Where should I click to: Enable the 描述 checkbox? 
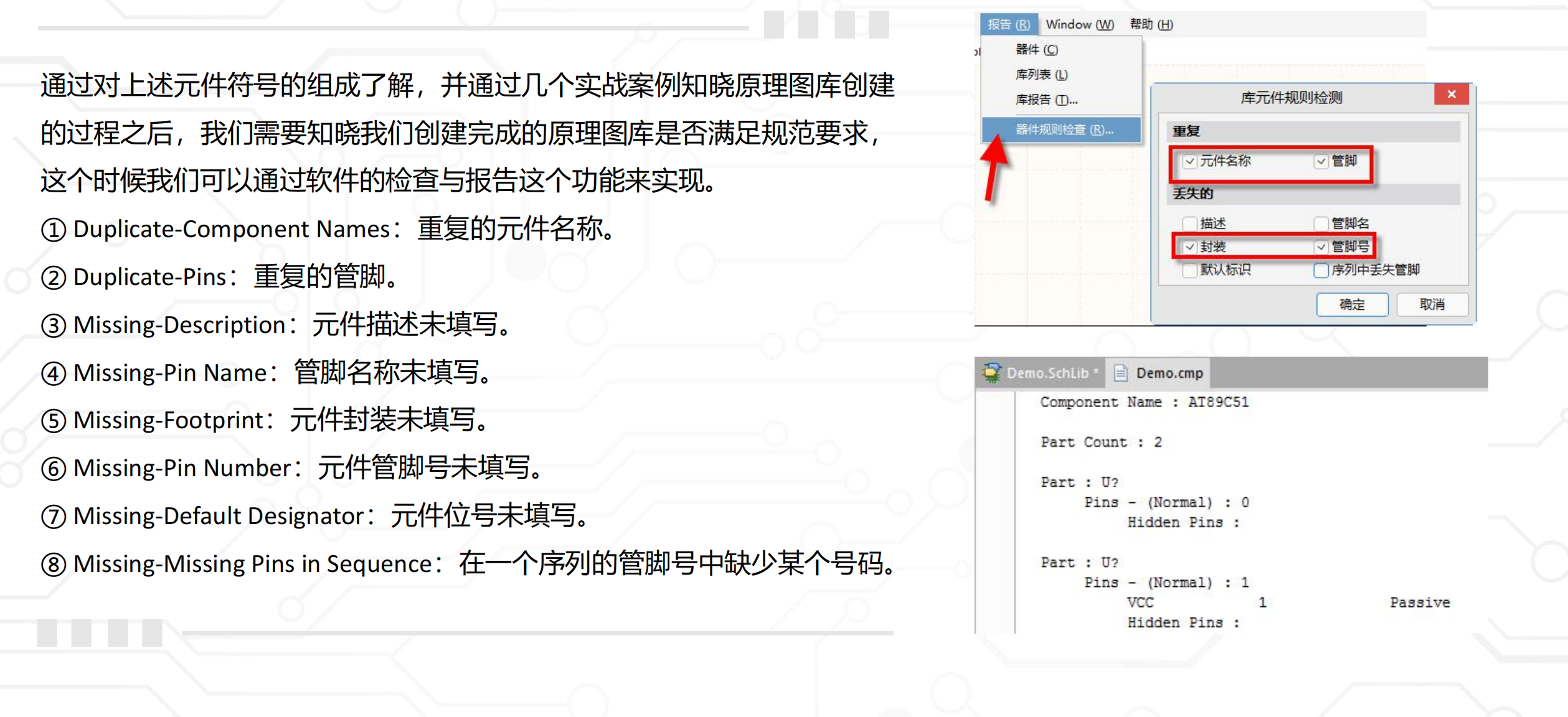coord(1190,223)
